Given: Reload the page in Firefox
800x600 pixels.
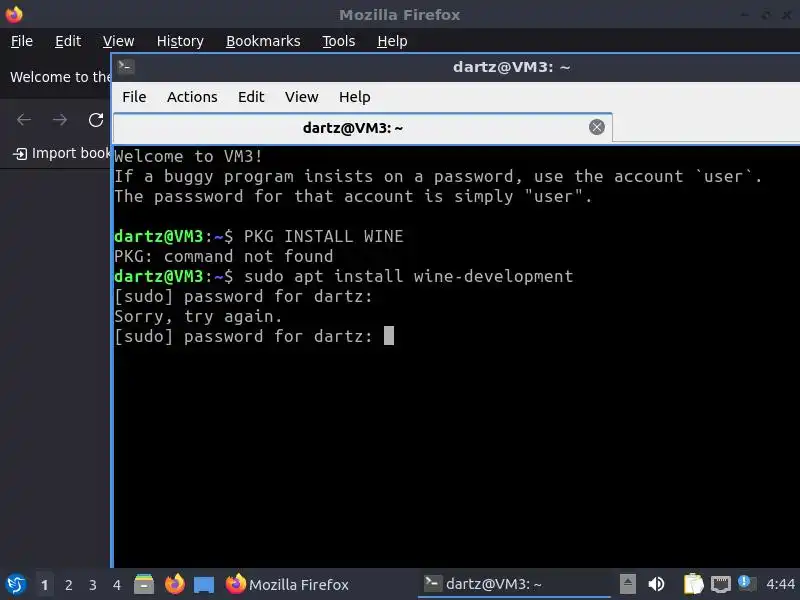Looking at the screenshot, I should [x=95, y=120].
